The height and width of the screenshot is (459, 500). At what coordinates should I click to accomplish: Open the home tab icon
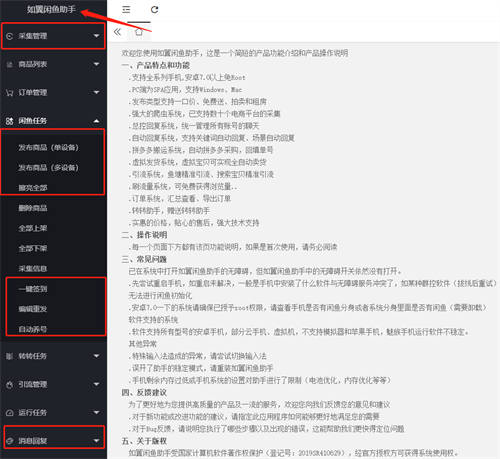pos(139,32)
